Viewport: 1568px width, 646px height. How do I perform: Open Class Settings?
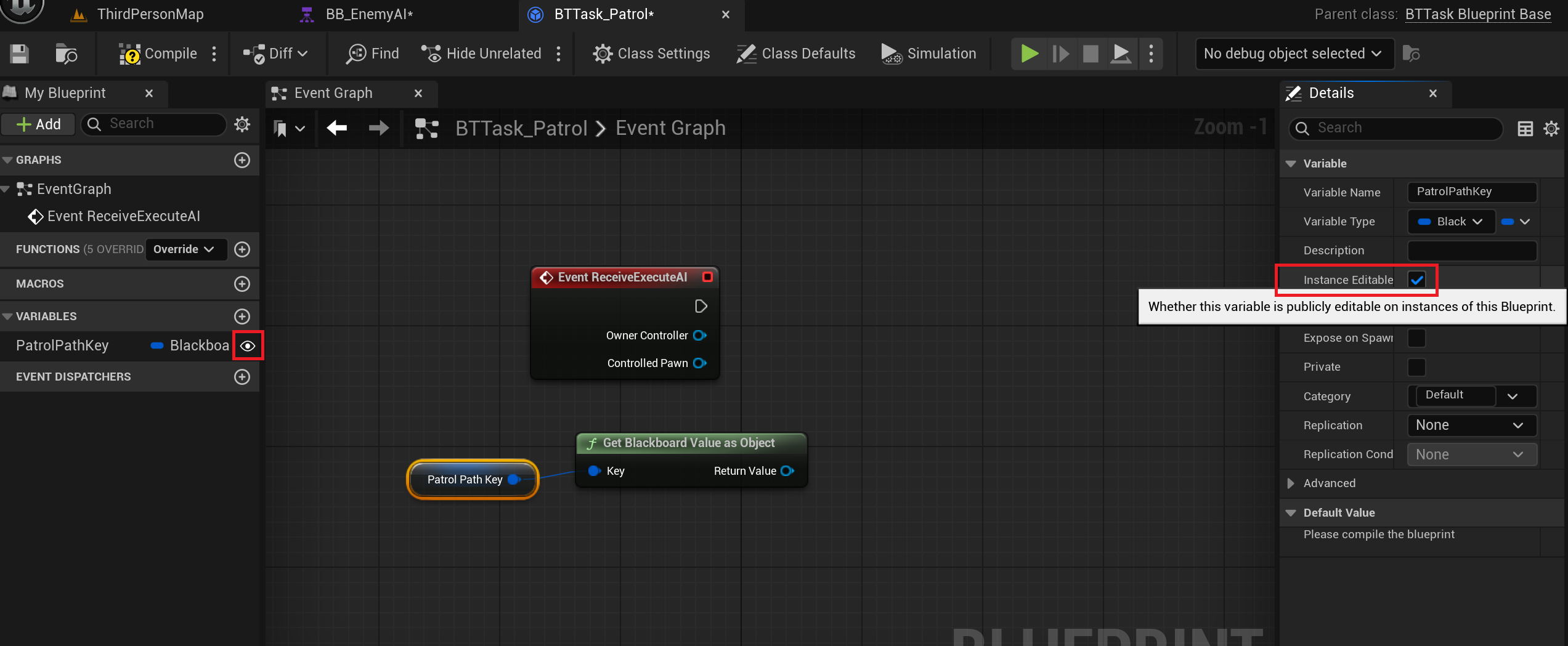click(651, 54)
